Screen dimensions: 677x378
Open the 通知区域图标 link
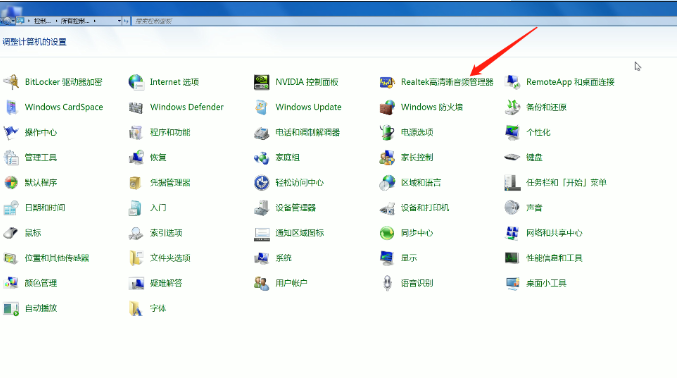point(300,233)
